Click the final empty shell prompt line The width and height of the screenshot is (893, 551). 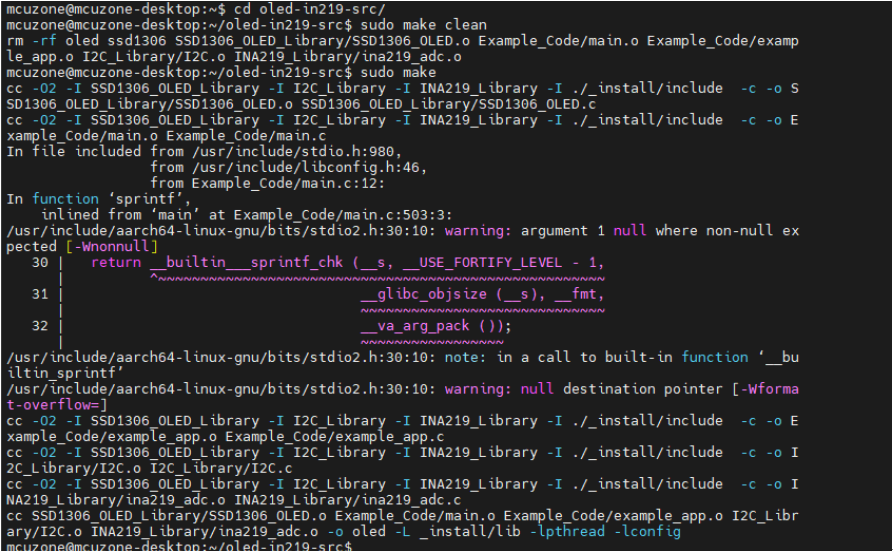[179, 546]
